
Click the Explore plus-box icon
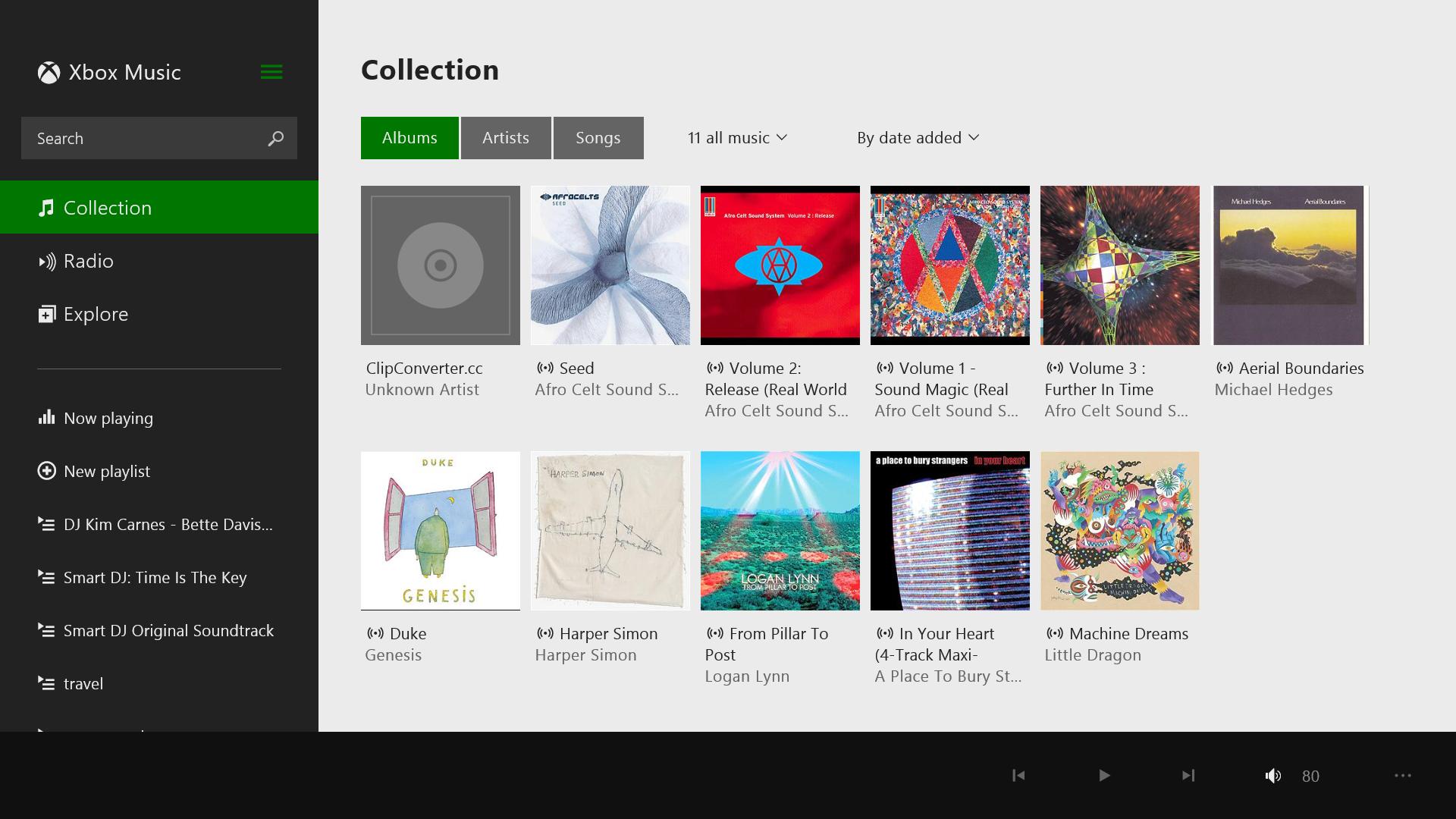click(x=46, y=314)
